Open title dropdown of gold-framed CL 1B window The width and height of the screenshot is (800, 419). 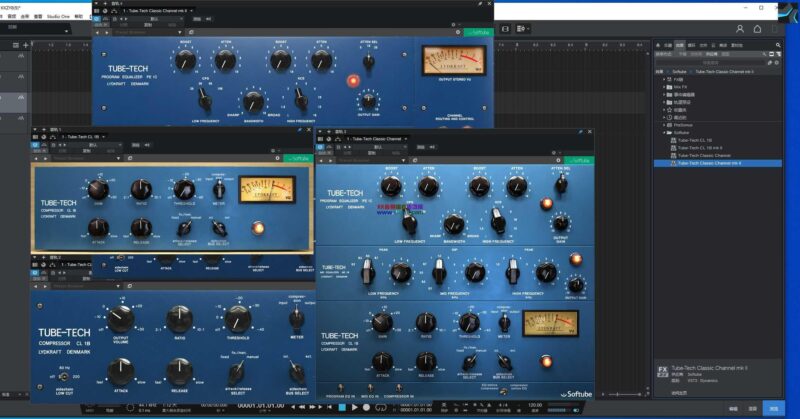point(104,137)
